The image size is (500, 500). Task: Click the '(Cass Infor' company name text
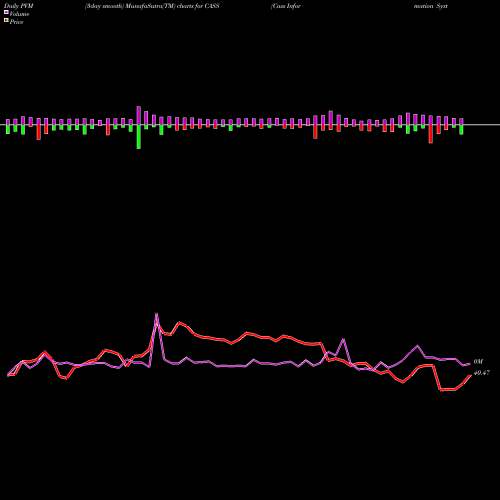286,6
